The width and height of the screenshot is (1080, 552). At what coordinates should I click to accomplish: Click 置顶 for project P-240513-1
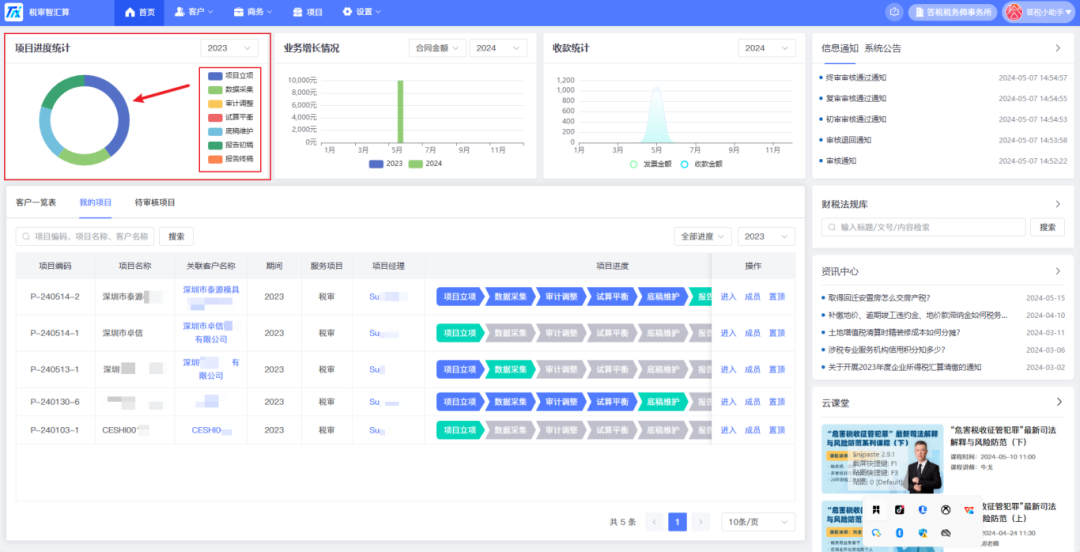tap(777, 369)
